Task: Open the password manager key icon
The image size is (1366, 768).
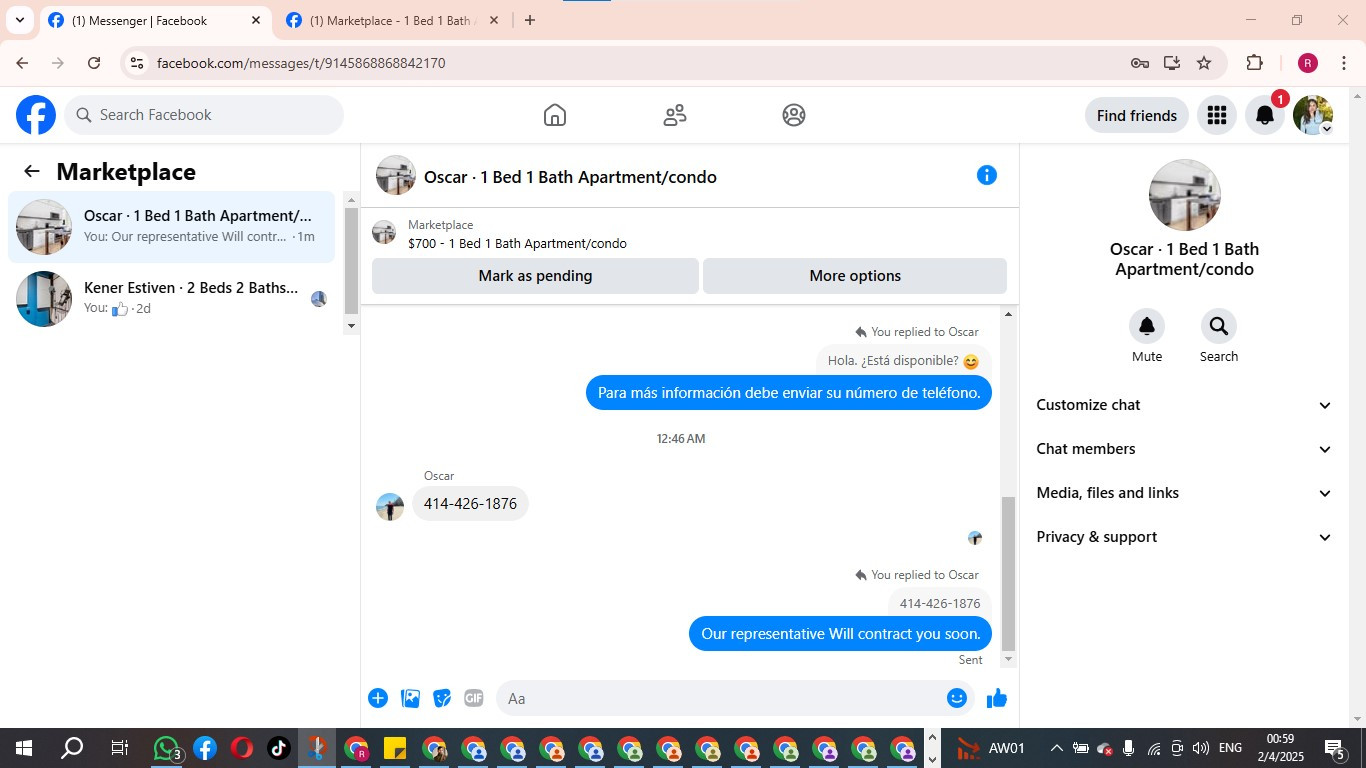Action: (1140, 63)
